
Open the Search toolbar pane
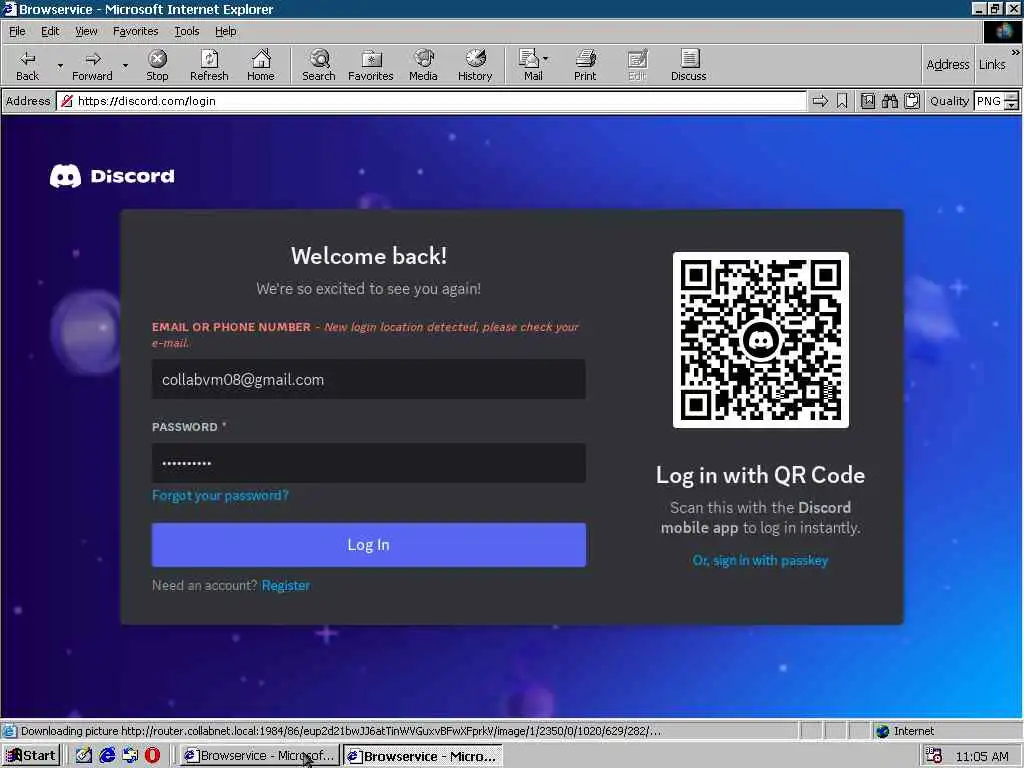pos(319,65)
